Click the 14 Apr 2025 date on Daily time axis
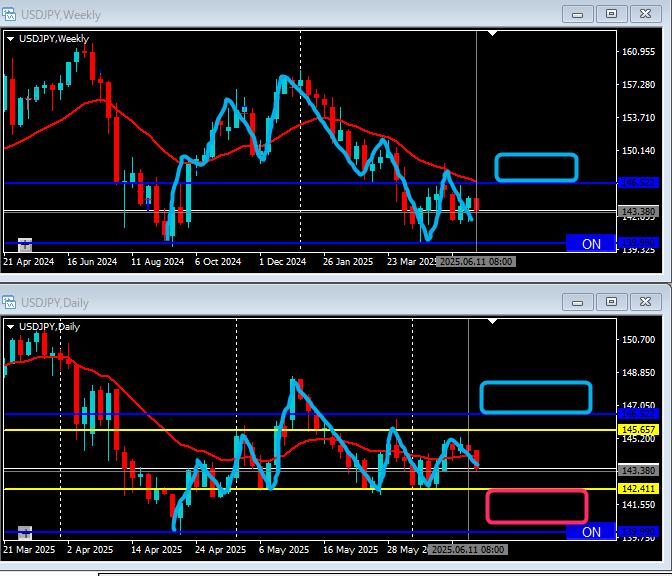The width and height of the screenshot is (672, 576). click(x=156, y=549)
